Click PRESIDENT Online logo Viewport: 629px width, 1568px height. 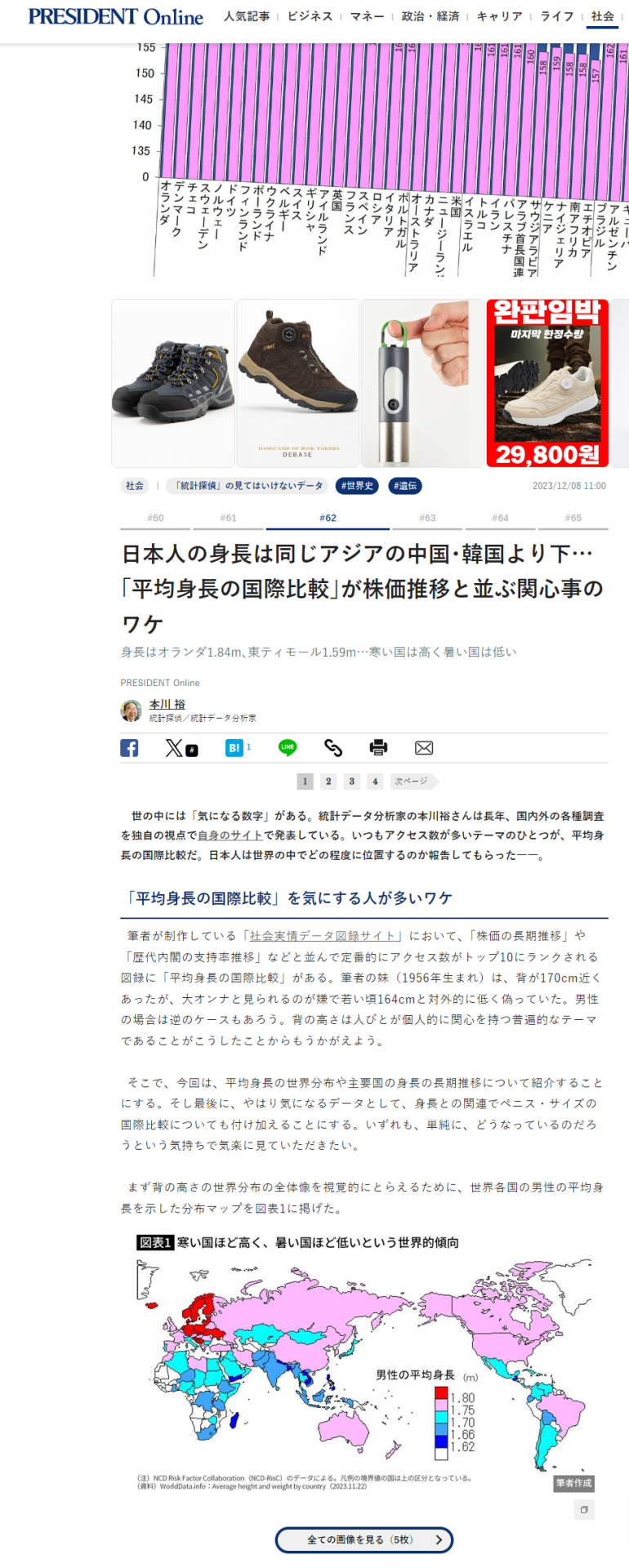(x=116, y=16)
